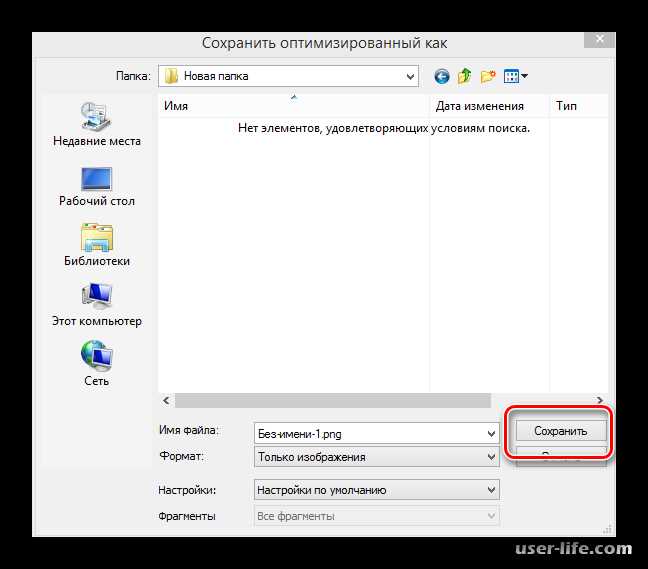Click the Сохранить button
This screenshot has height=569, width=648.
pos(561,431)
